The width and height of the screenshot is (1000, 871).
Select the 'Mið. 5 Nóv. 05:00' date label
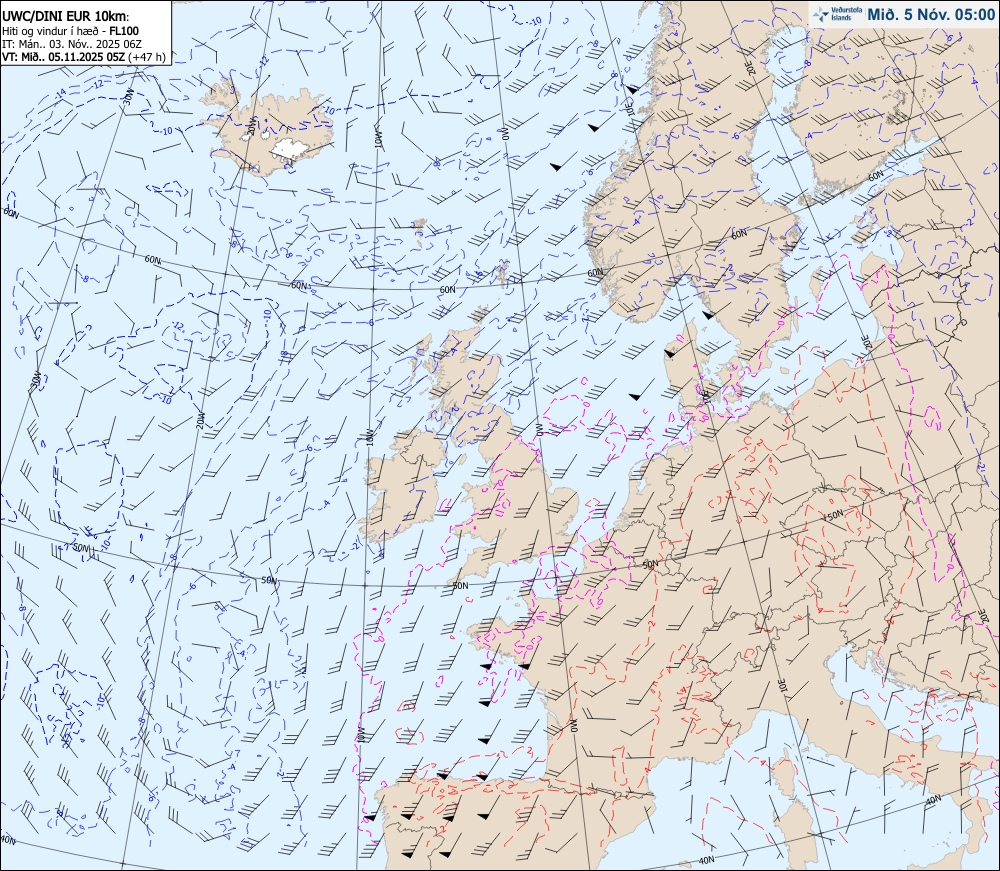930,14
